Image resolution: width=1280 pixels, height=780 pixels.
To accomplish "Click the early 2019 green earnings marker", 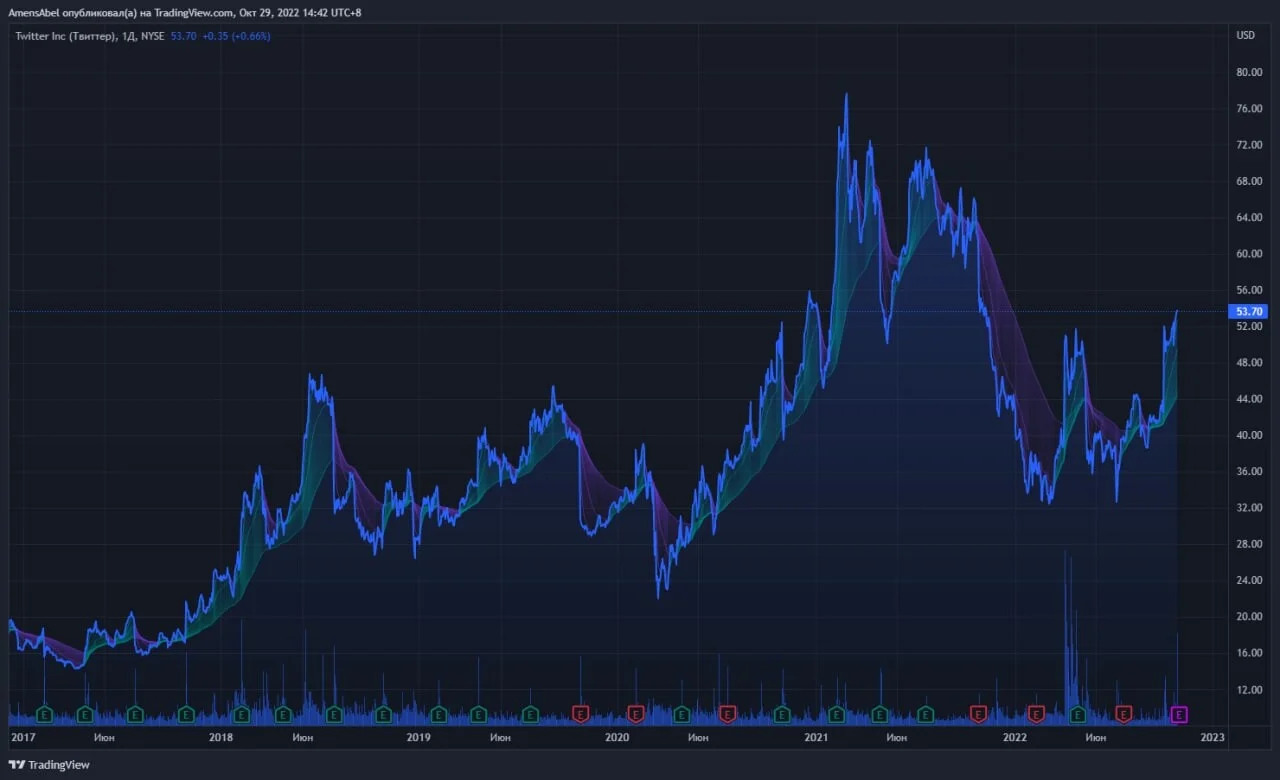I will pos(438,714).
